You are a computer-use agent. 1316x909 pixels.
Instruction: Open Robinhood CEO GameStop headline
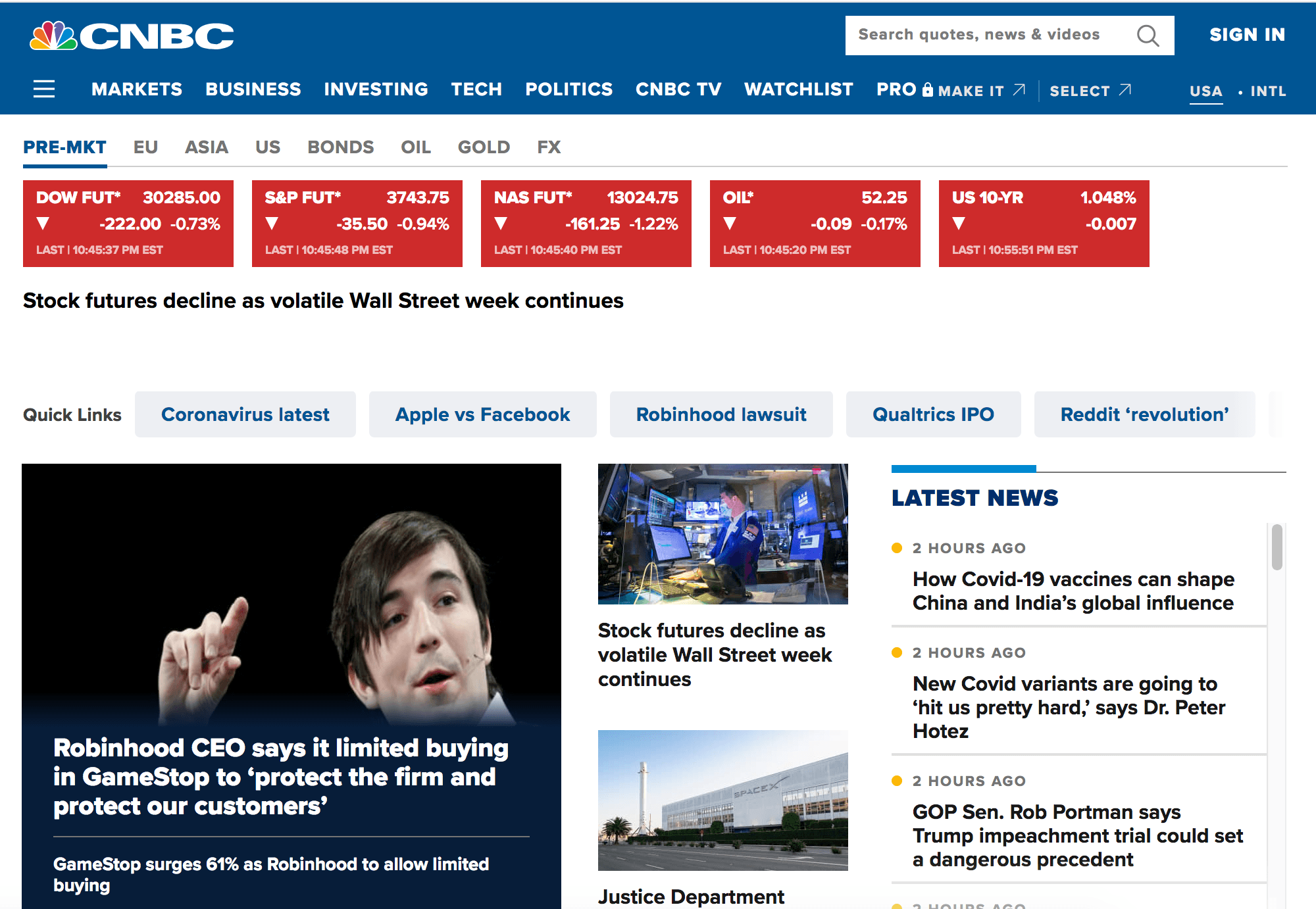pos(281,777)
